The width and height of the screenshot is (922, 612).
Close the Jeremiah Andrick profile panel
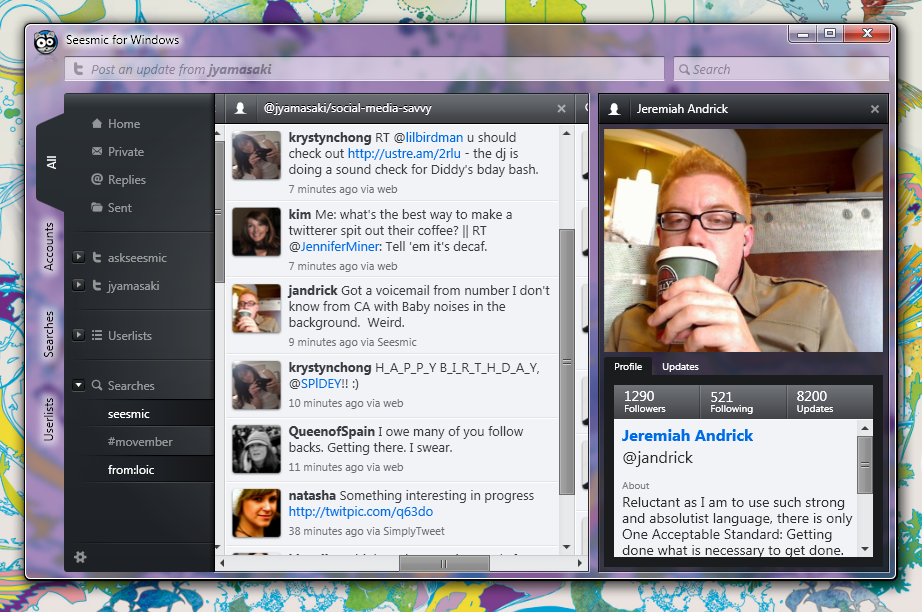[x=875, y=109]
